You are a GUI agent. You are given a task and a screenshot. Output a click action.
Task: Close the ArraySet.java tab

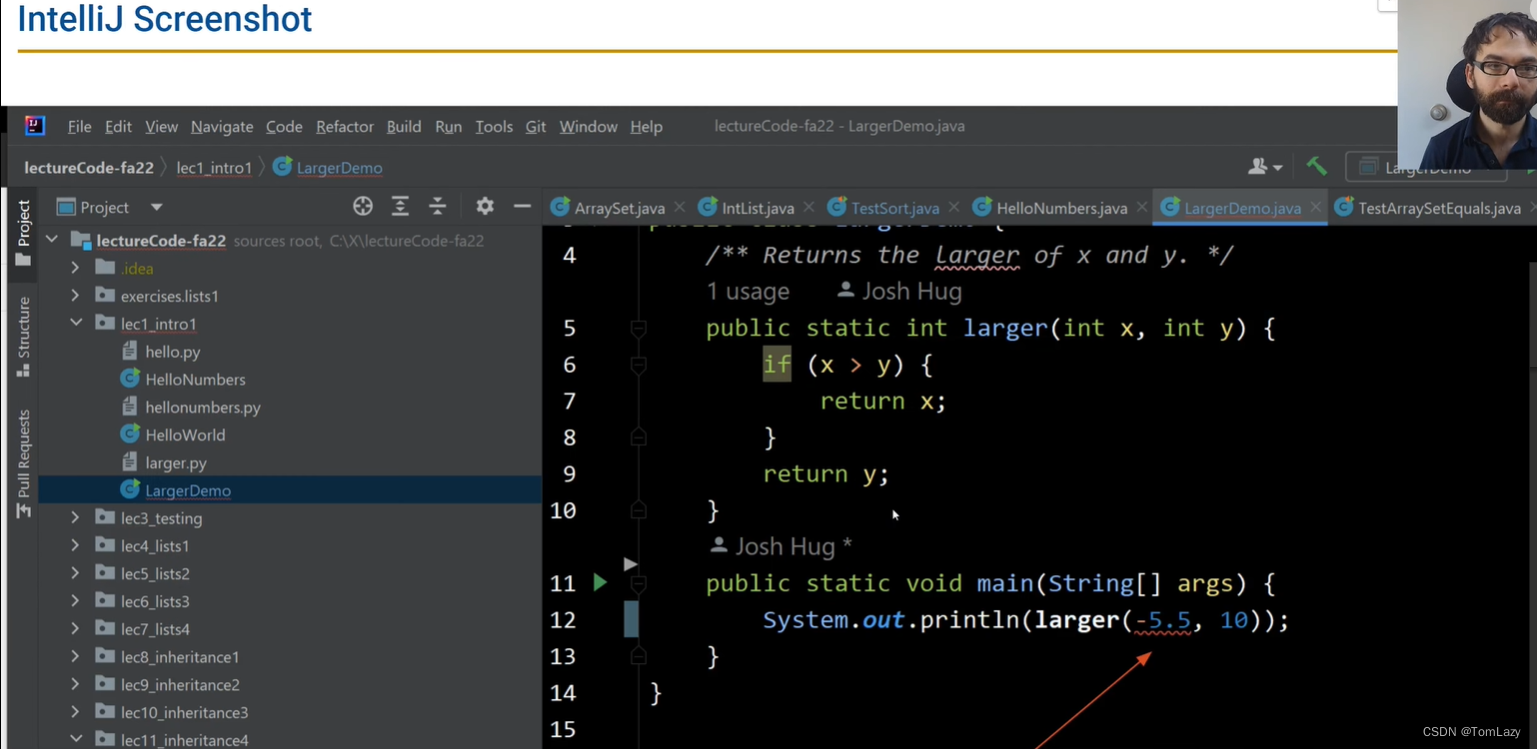680,208
